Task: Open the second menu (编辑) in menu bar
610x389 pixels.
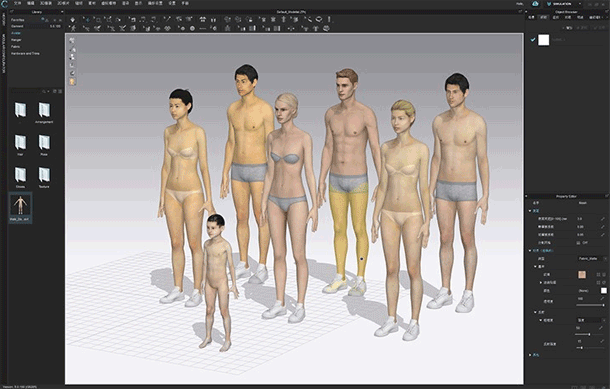Action: [31, 3]
